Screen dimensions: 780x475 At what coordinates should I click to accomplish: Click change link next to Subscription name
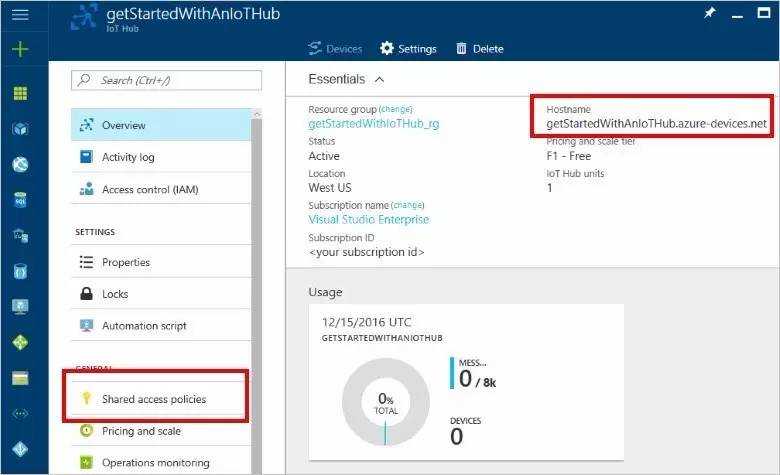tap(407, 205)
